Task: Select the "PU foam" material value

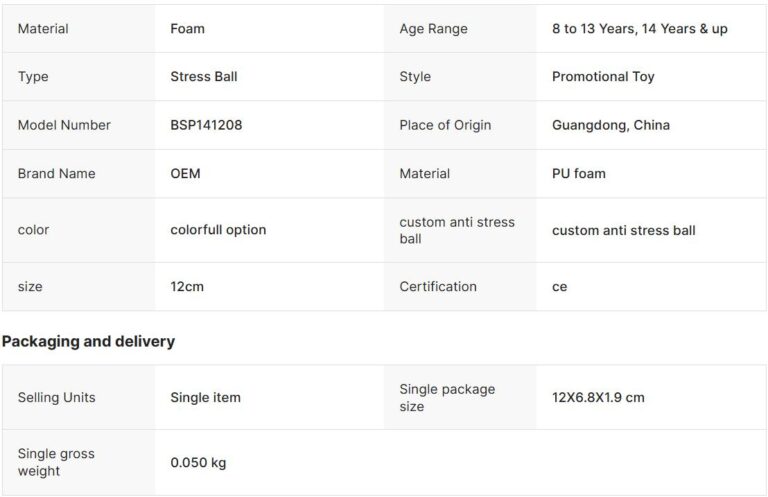Action: [578, 173]
